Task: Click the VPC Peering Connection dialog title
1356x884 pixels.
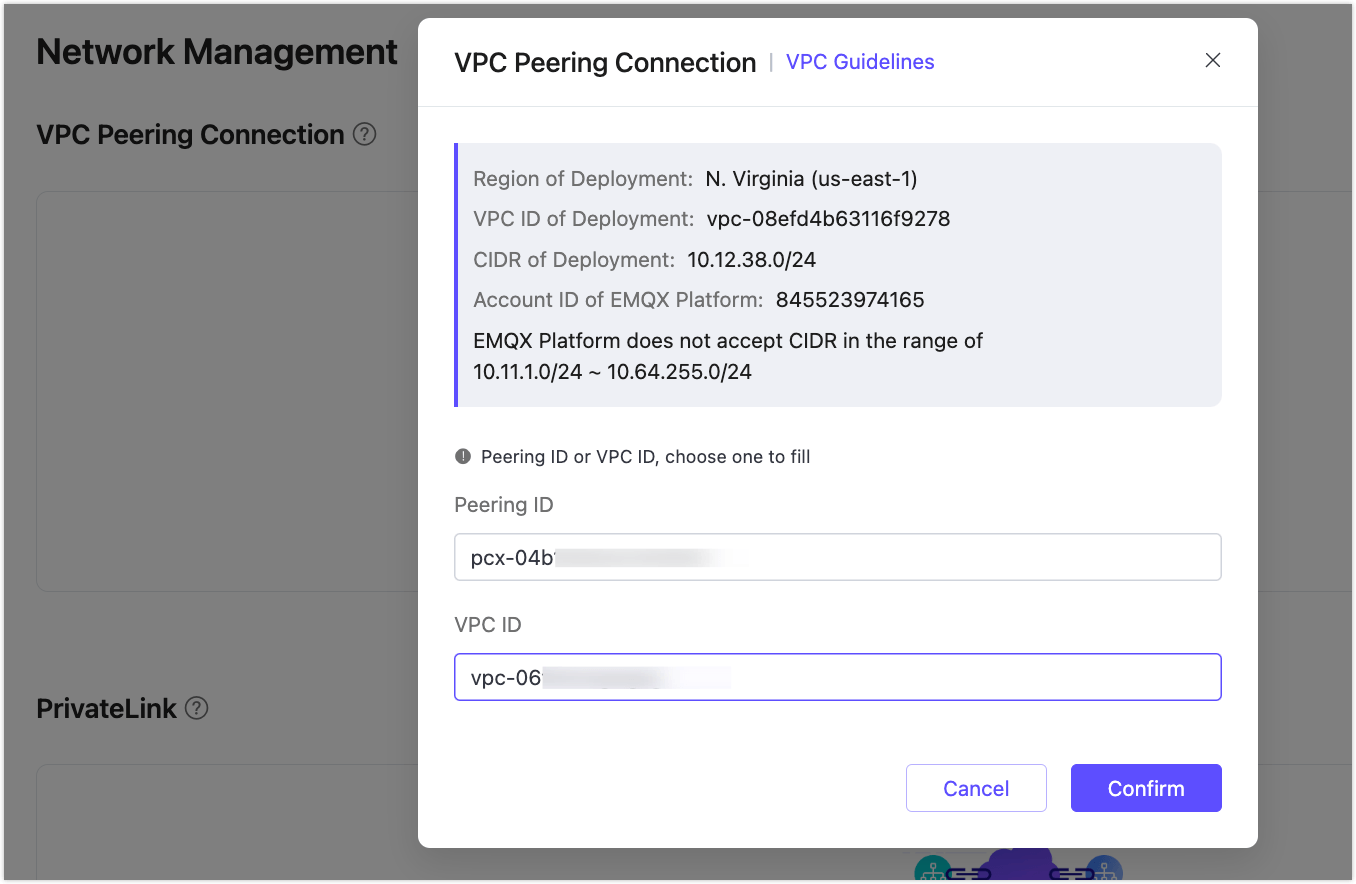Action: 604,62
